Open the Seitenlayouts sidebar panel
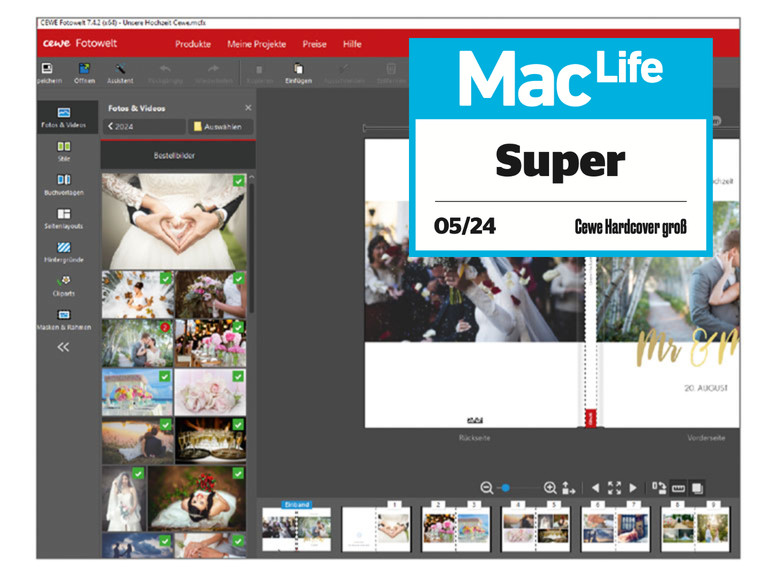This screenshot has width=770, height=578. click(64, 218)
